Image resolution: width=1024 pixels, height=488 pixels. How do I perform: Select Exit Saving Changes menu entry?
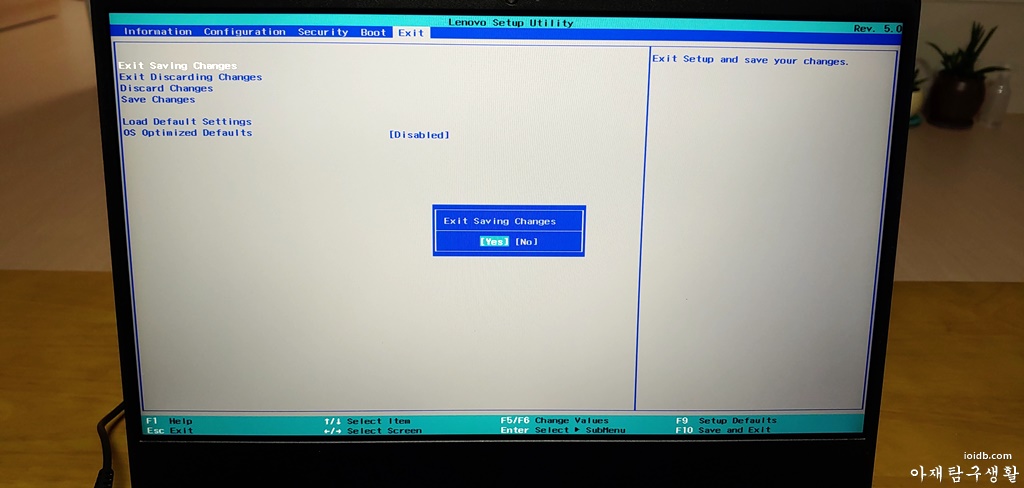point(178,65)
